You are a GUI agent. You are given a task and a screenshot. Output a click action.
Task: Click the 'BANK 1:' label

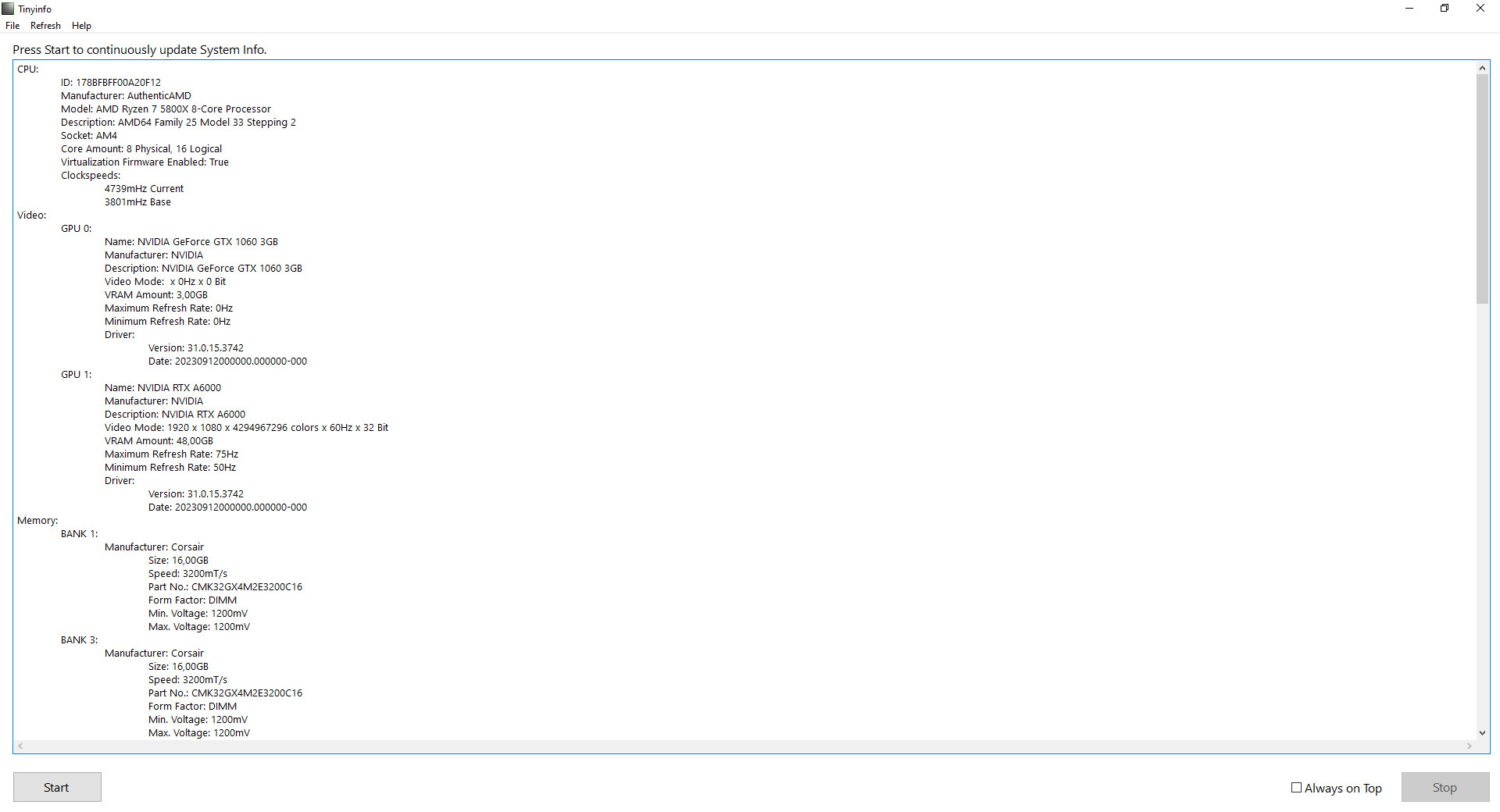(79, 534)
